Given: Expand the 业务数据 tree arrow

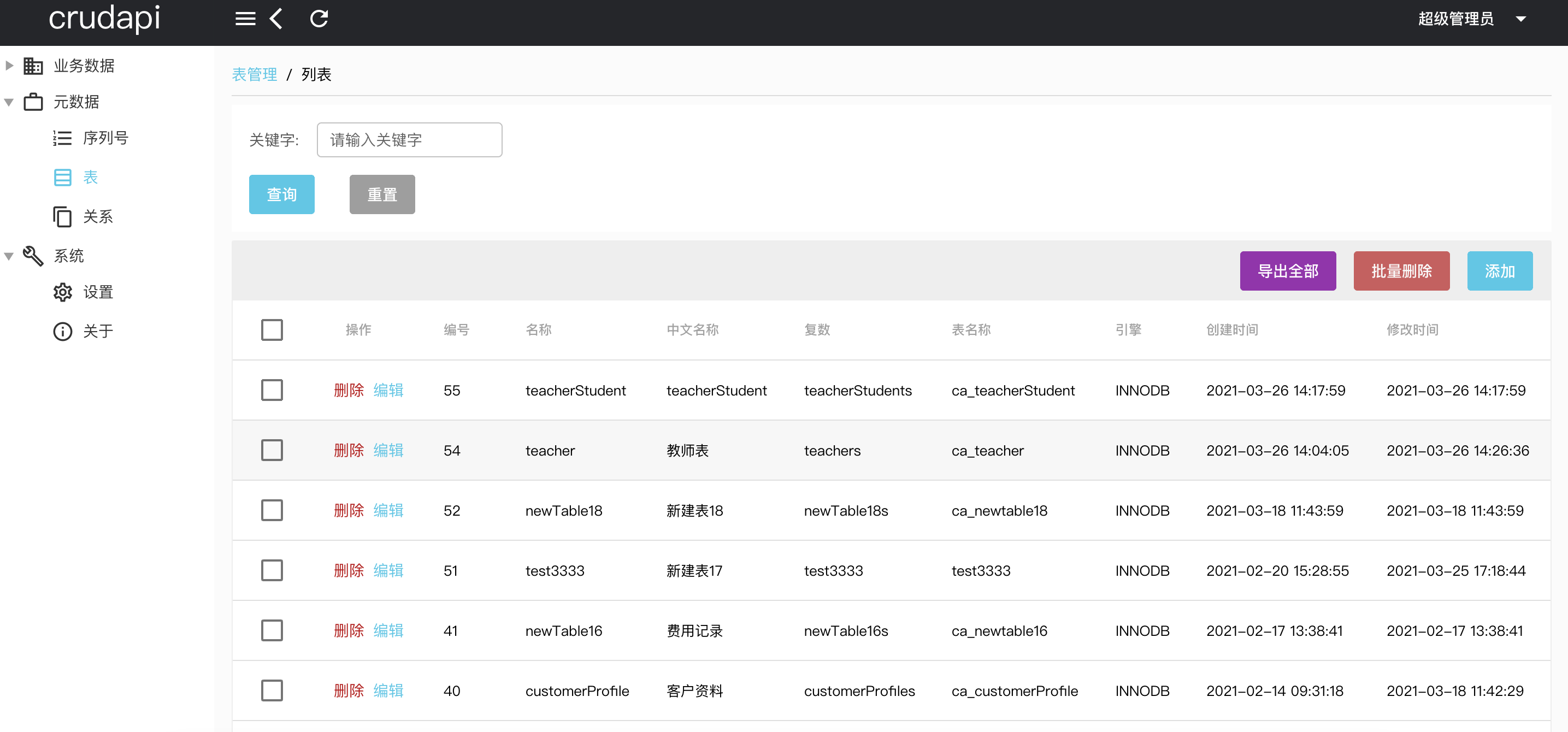Looking at the screenshot, I should click(x=9, y=65).
